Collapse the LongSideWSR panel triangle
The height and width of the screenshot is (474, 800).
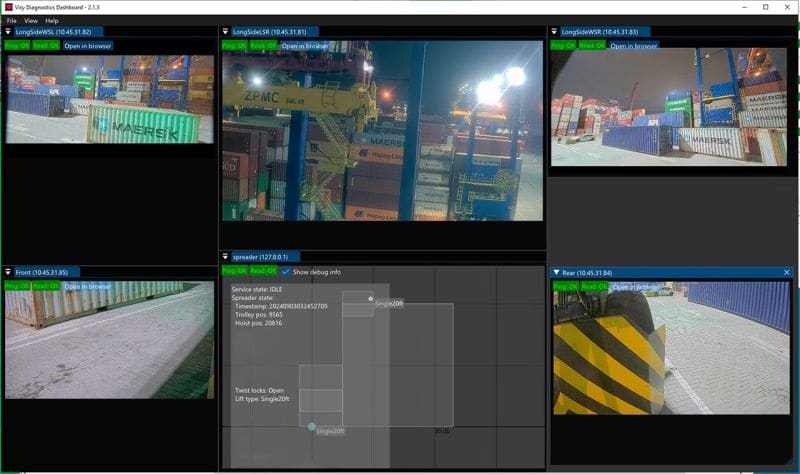click(x=554, y=32)
